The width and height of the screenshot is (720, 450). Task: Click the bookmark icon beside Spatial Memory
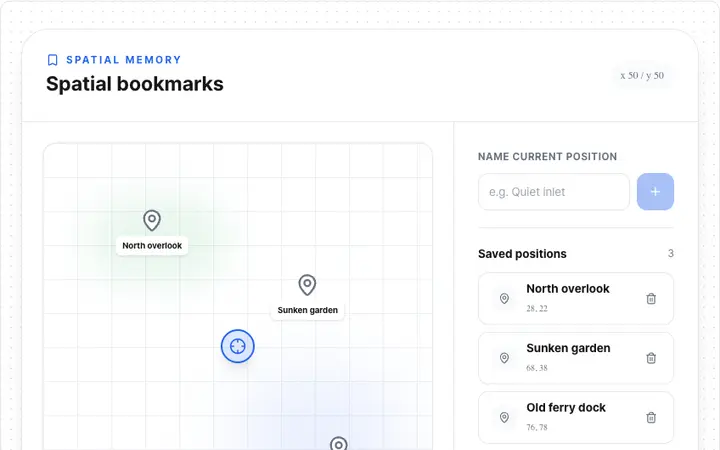53,60
